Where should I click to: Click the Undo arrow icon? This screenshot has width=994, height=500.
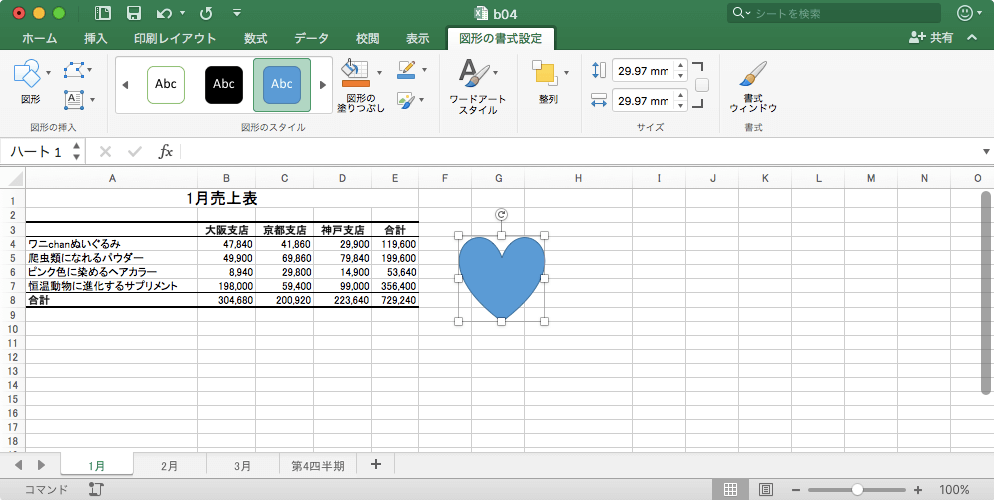point(164,13)
